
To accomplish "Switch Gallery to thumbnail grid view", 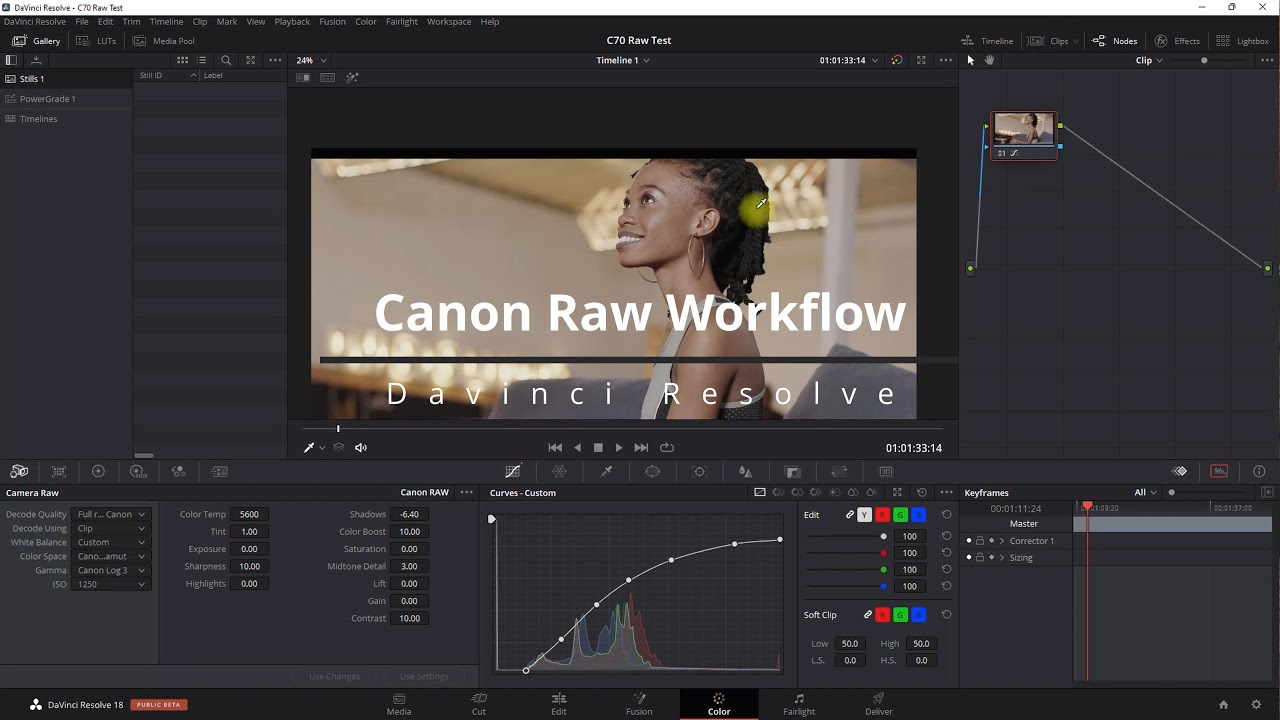I will (x=182, y=60).
